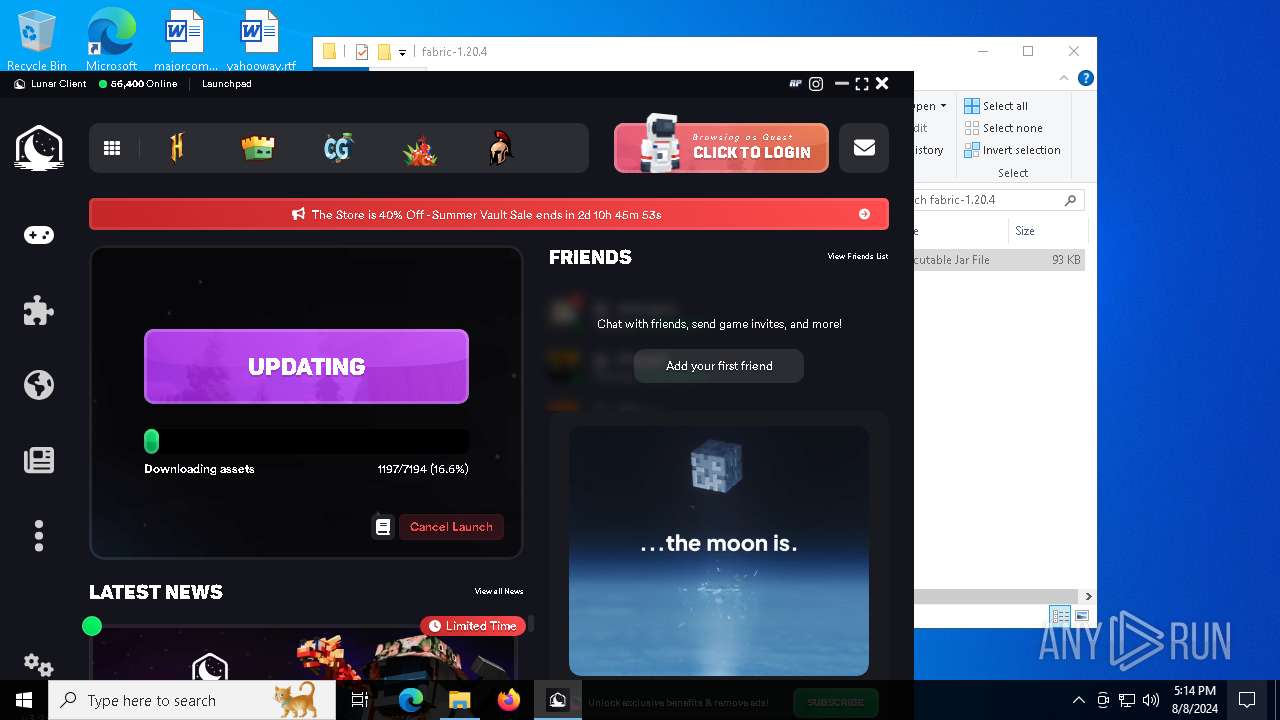The width and height of the screenshot is (1280, 720).
Task: Click the moon promotional ad image
Action: pos(719,551)
